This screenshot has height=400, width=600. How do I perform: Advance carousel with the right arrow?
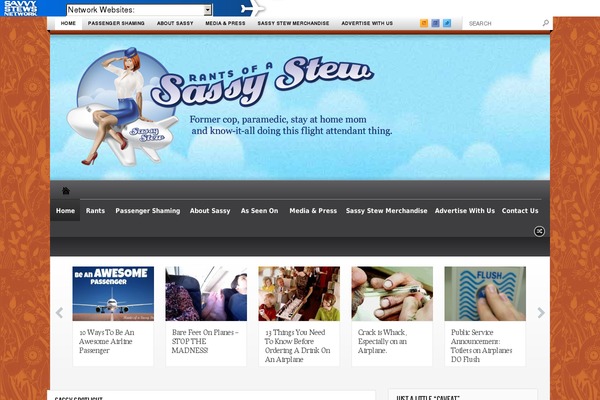click(541, 313)
